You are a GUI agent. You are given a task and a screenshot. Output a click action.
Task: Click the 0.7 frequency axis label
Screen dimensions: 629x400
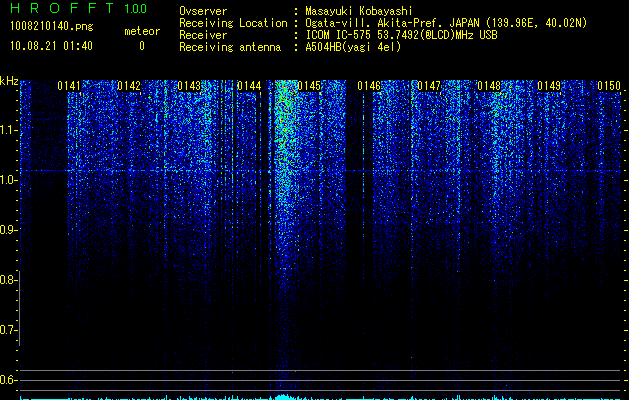tap(7, 330)
